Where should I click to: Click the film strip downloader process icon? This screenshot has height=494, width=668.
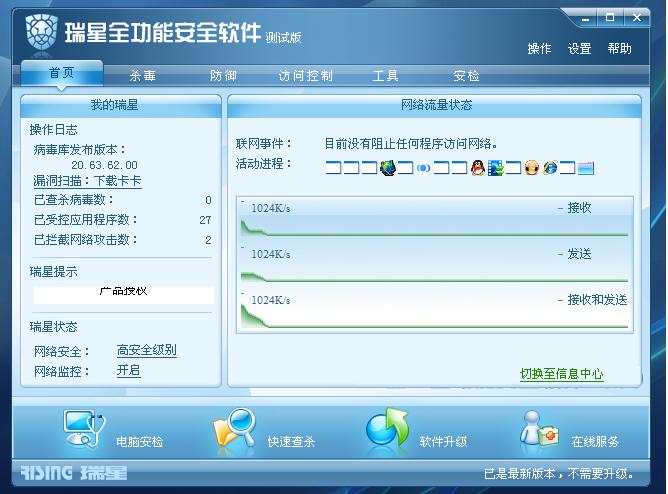point(496,168)
